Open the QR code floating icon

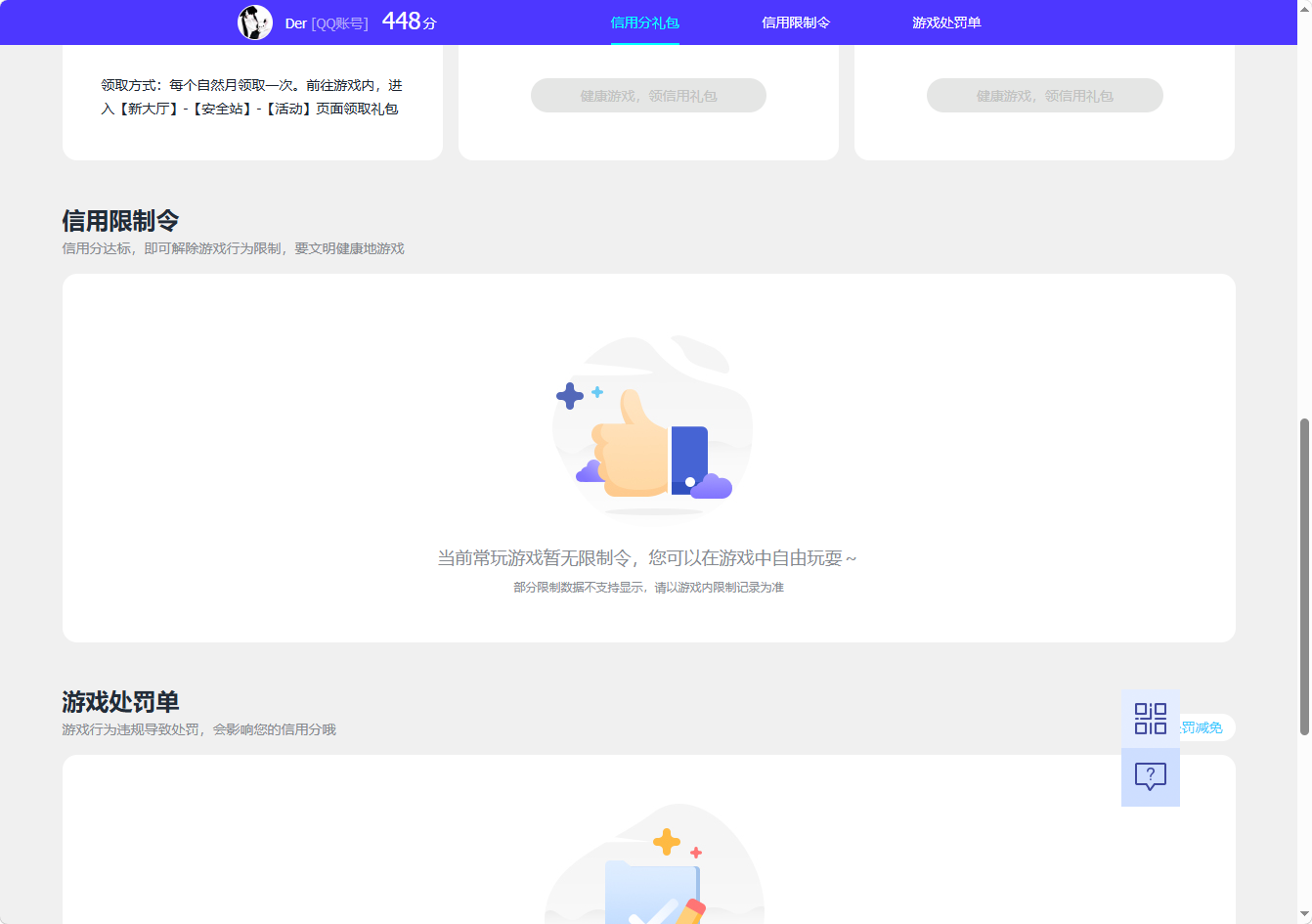pyautogui.click(x=1151, y=719)
